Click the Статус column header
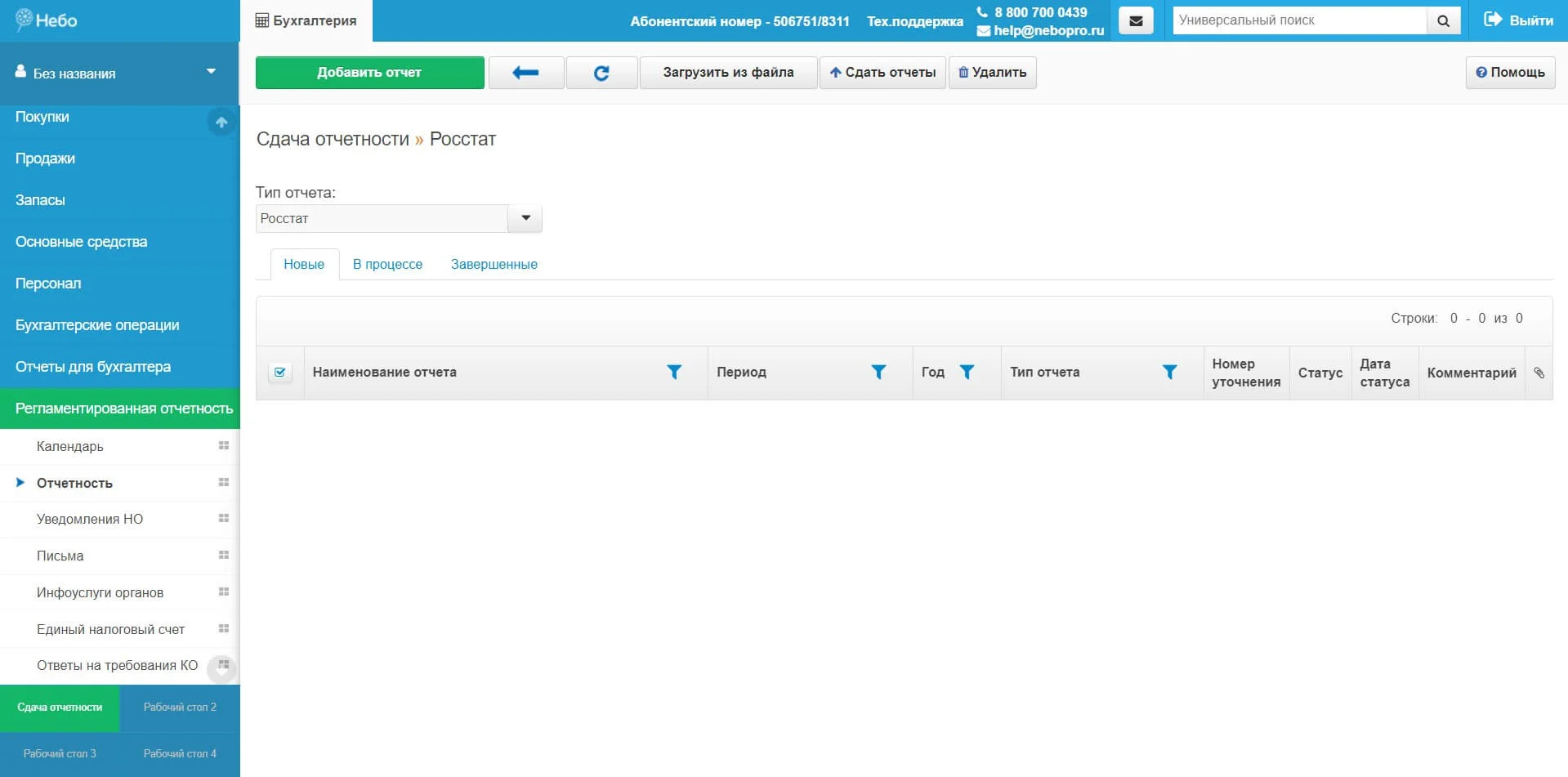The image size is (1568, 777). (1320, 373)
